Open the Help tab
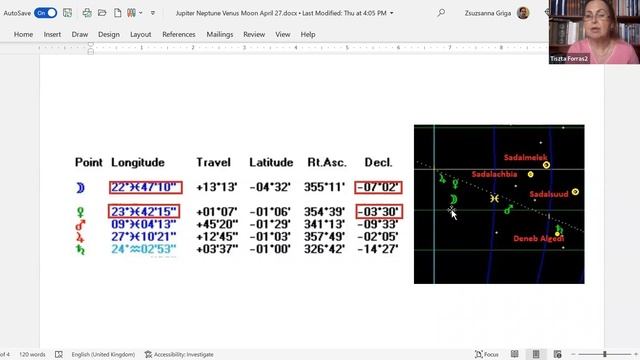The height and width of the screenshot is (360, 640). pyautogui.click(x=308, y=35)
